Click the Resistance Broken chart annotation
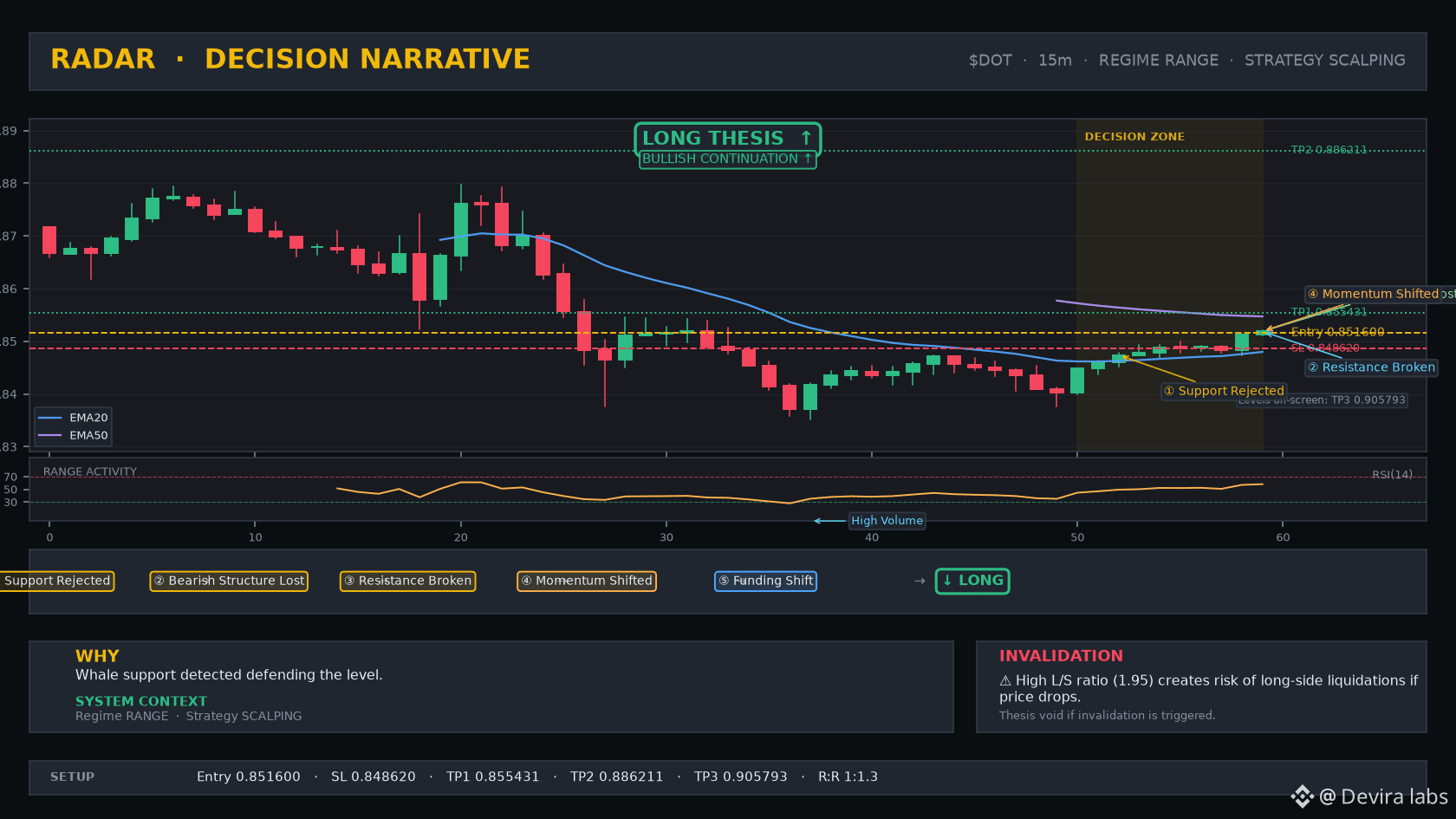This screenshot has width=1456, height=819. coord(1371,367)
